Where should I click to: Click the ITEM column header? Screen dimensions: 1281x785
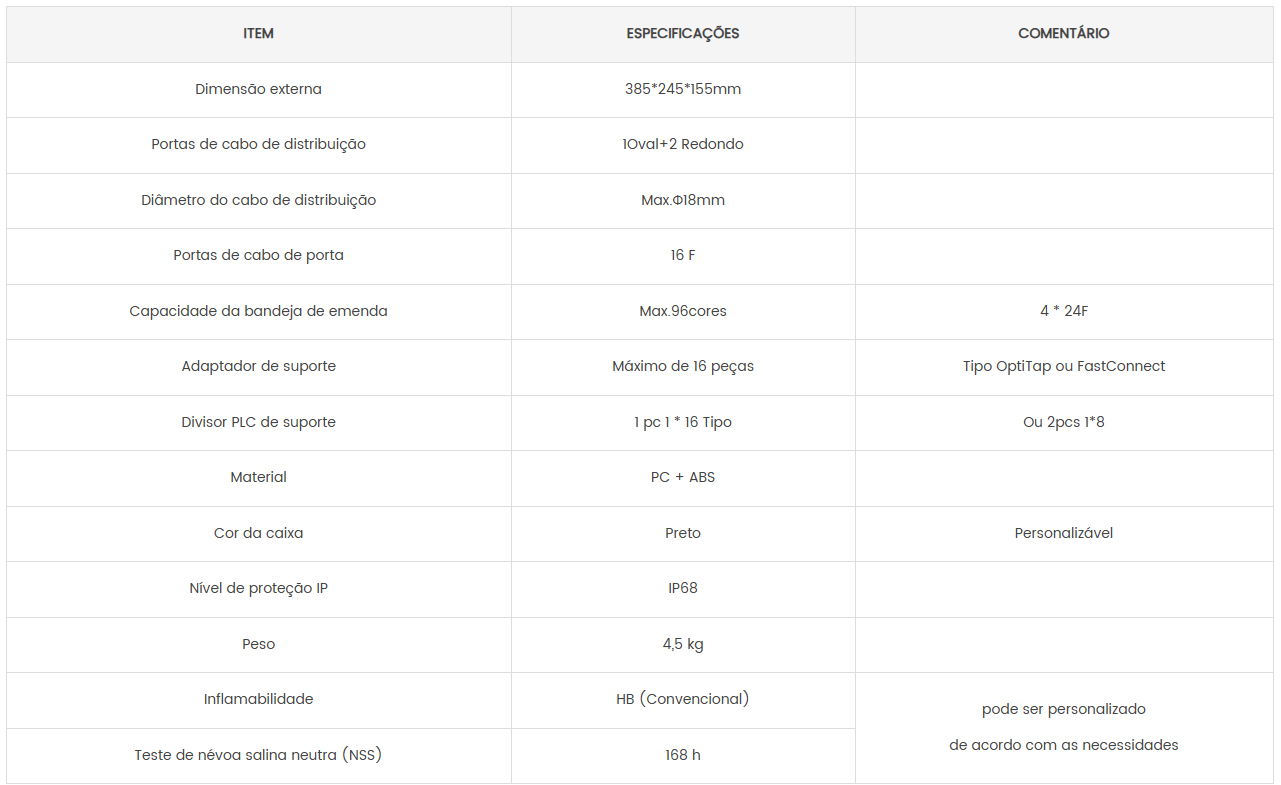pos(258,34)
